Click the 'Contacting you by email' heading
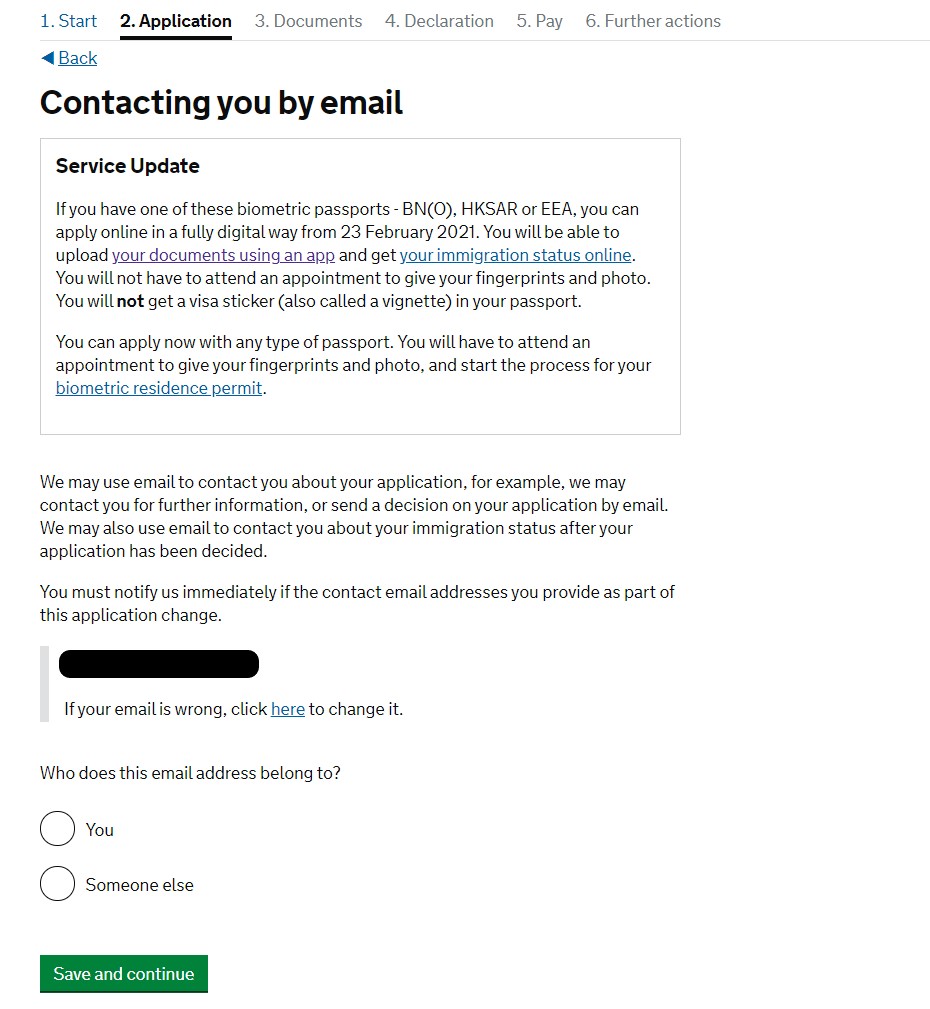This screenshot has width=930, height=1009. [x=221, y=103]
